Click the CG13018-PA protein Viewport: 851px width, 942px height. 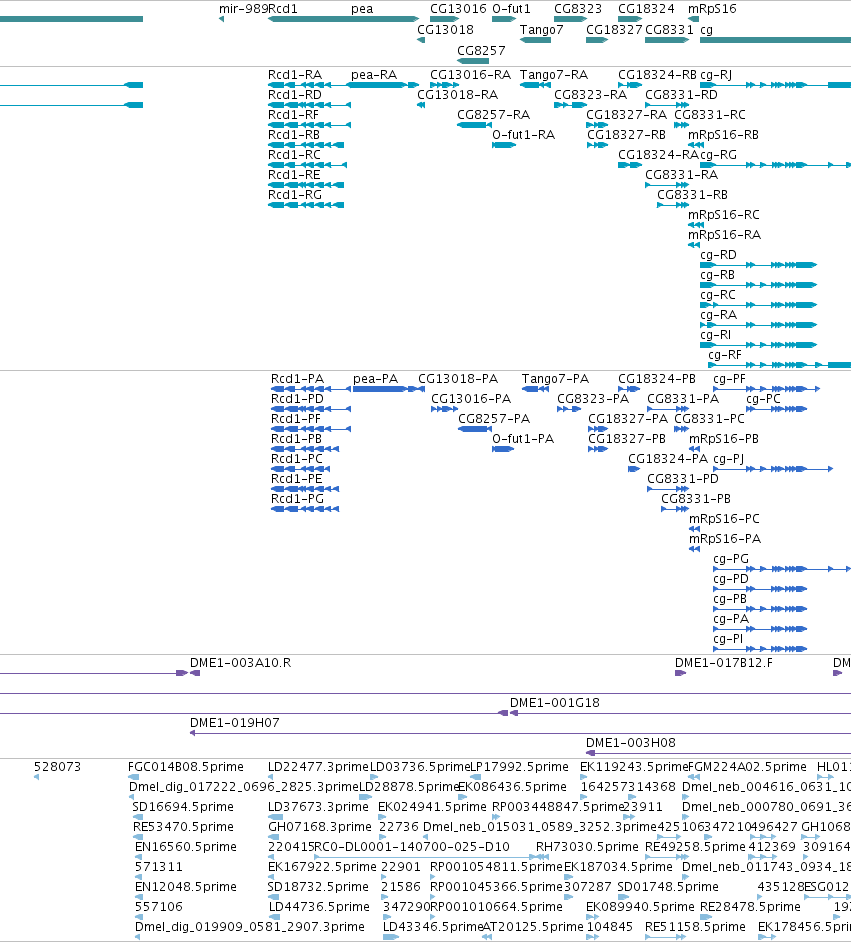point(458,379)
